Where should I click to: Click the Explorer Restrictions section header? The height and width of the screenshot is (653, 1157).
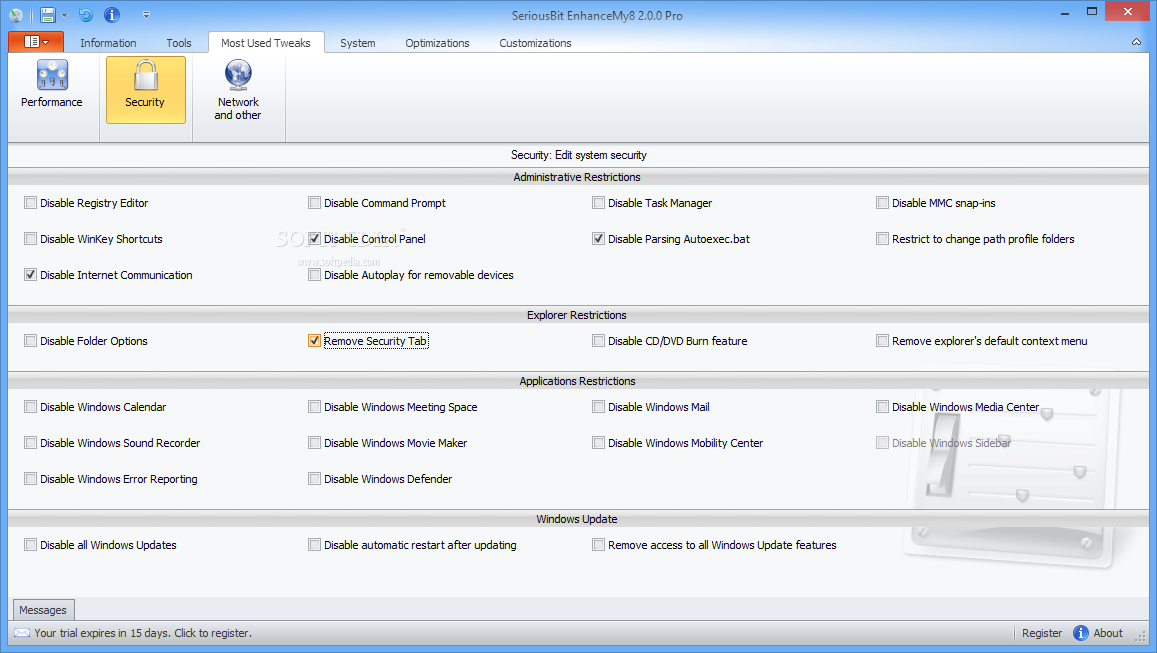[x=577, y=315]
